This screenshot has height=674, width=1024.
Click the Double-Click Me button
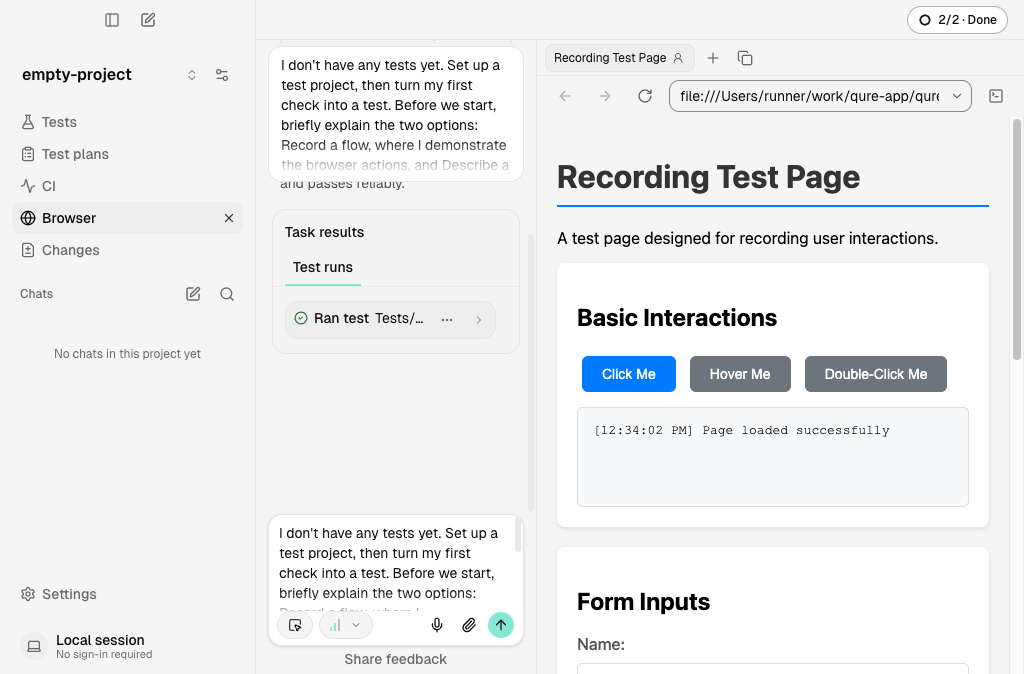point(875,374)
